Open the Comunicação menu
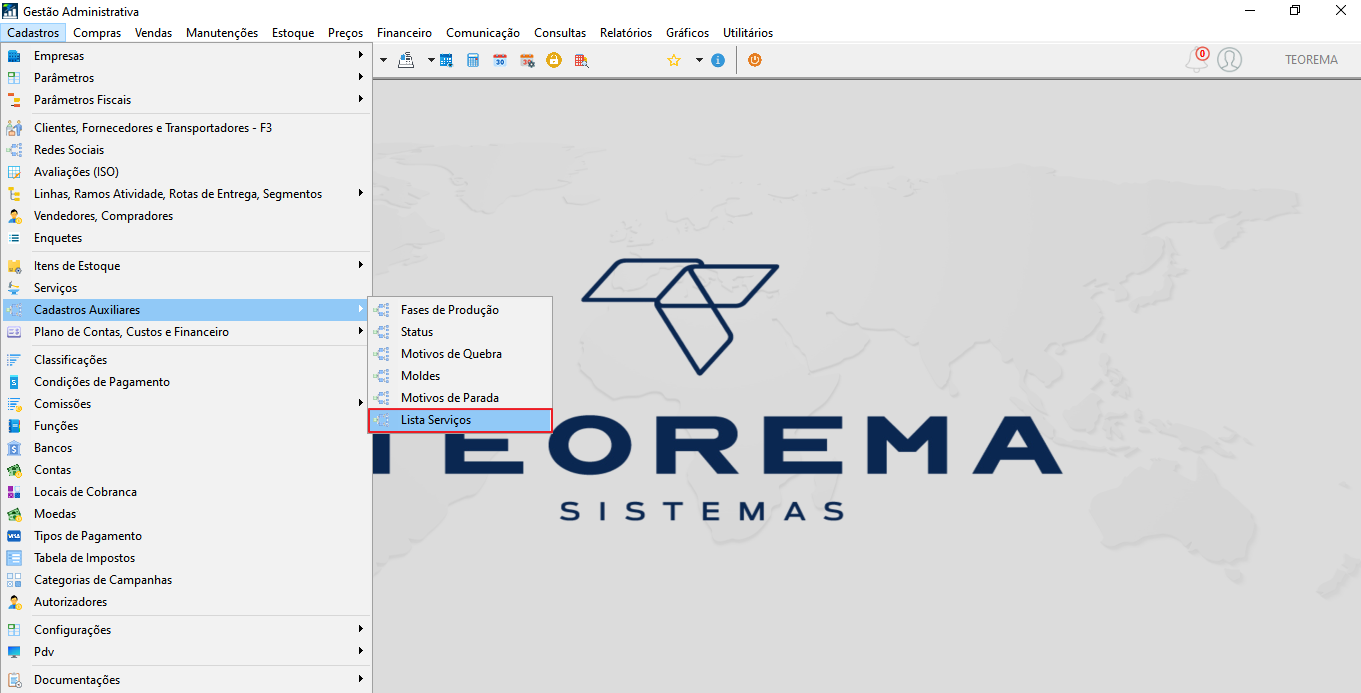This screenshot has height=693, width=1361. click(483, 33)
